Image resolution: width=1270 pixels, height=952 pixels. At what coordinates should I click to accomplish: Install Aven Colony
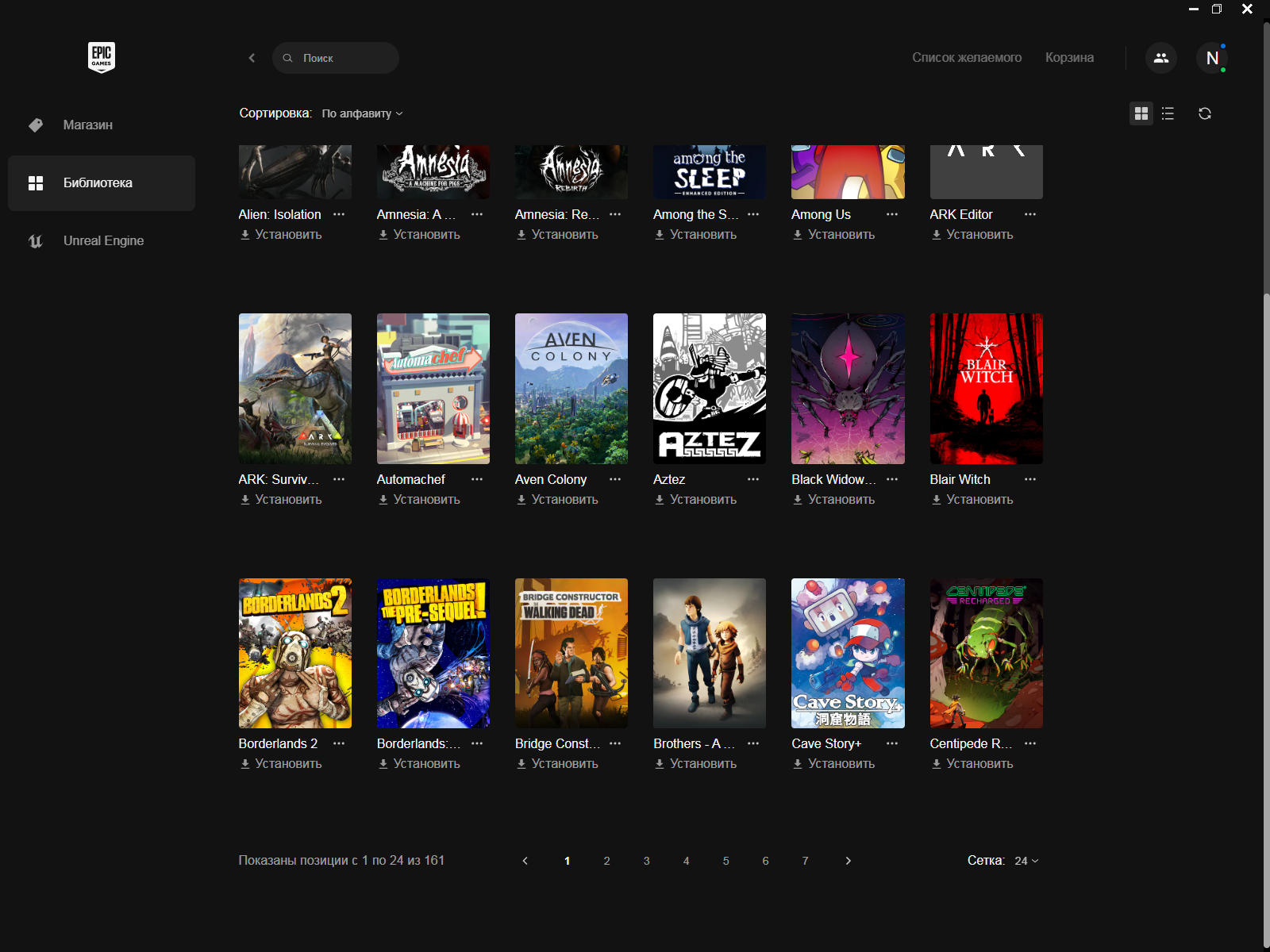pos(556,500)
